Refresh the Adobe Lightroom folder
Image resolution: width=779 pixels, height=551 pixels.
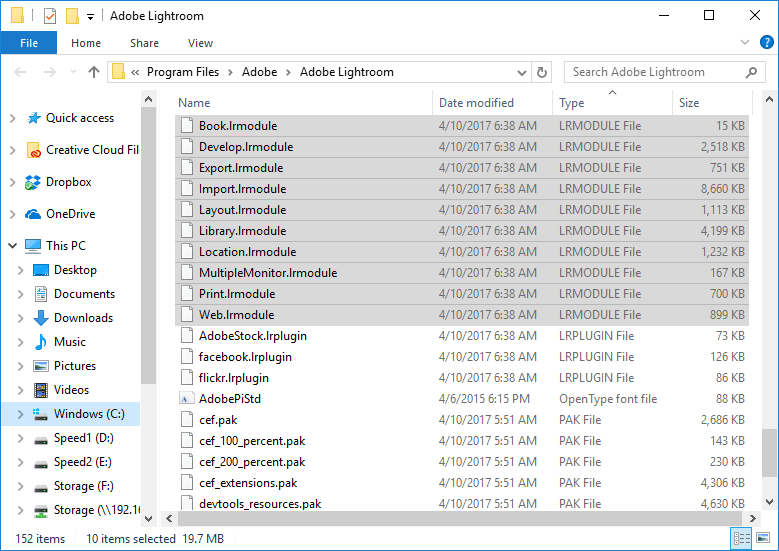(542, 73)
